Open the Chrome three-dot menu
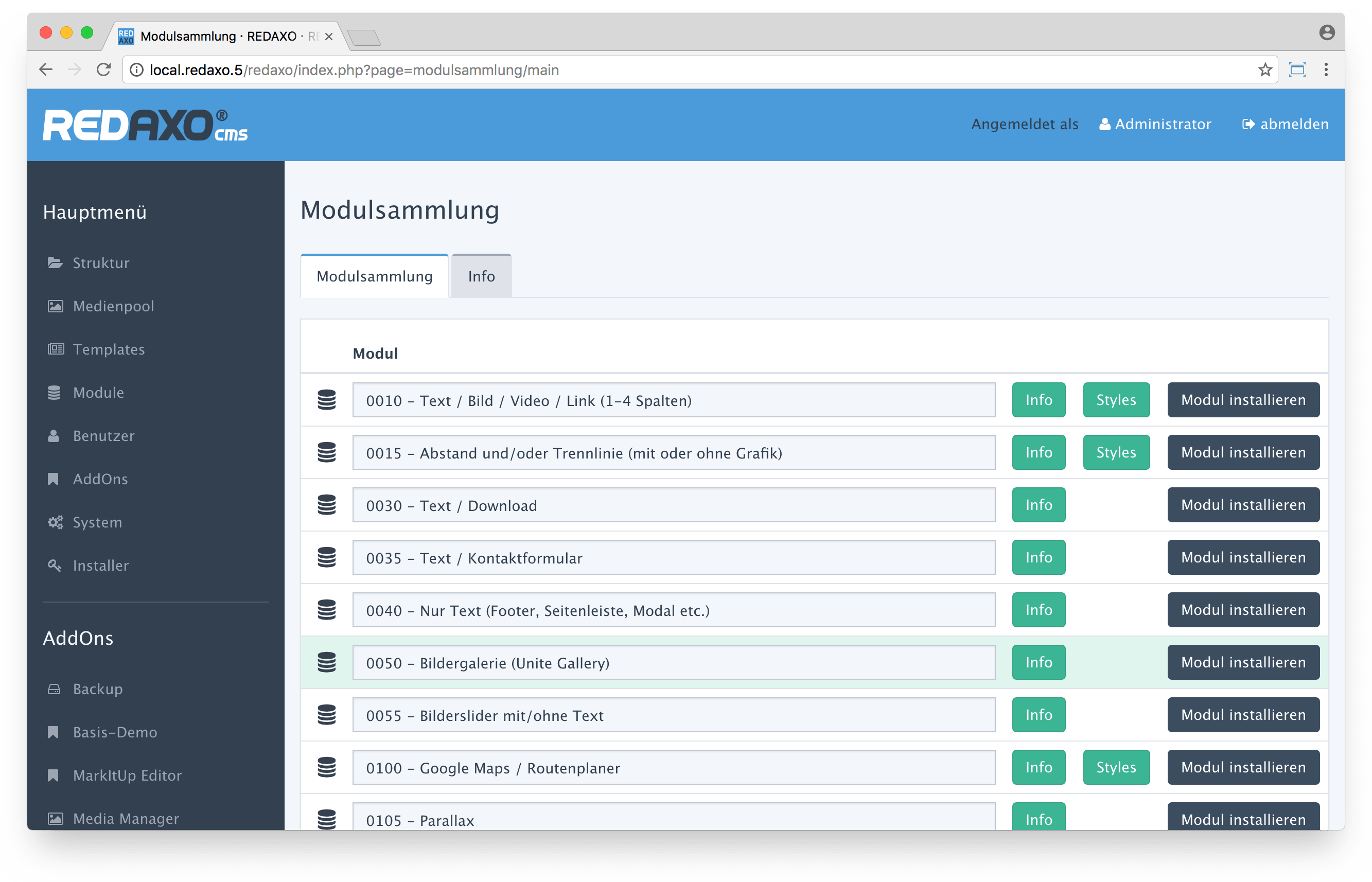This screenshot has width=1372, height=882. (x=1326, y=70)
